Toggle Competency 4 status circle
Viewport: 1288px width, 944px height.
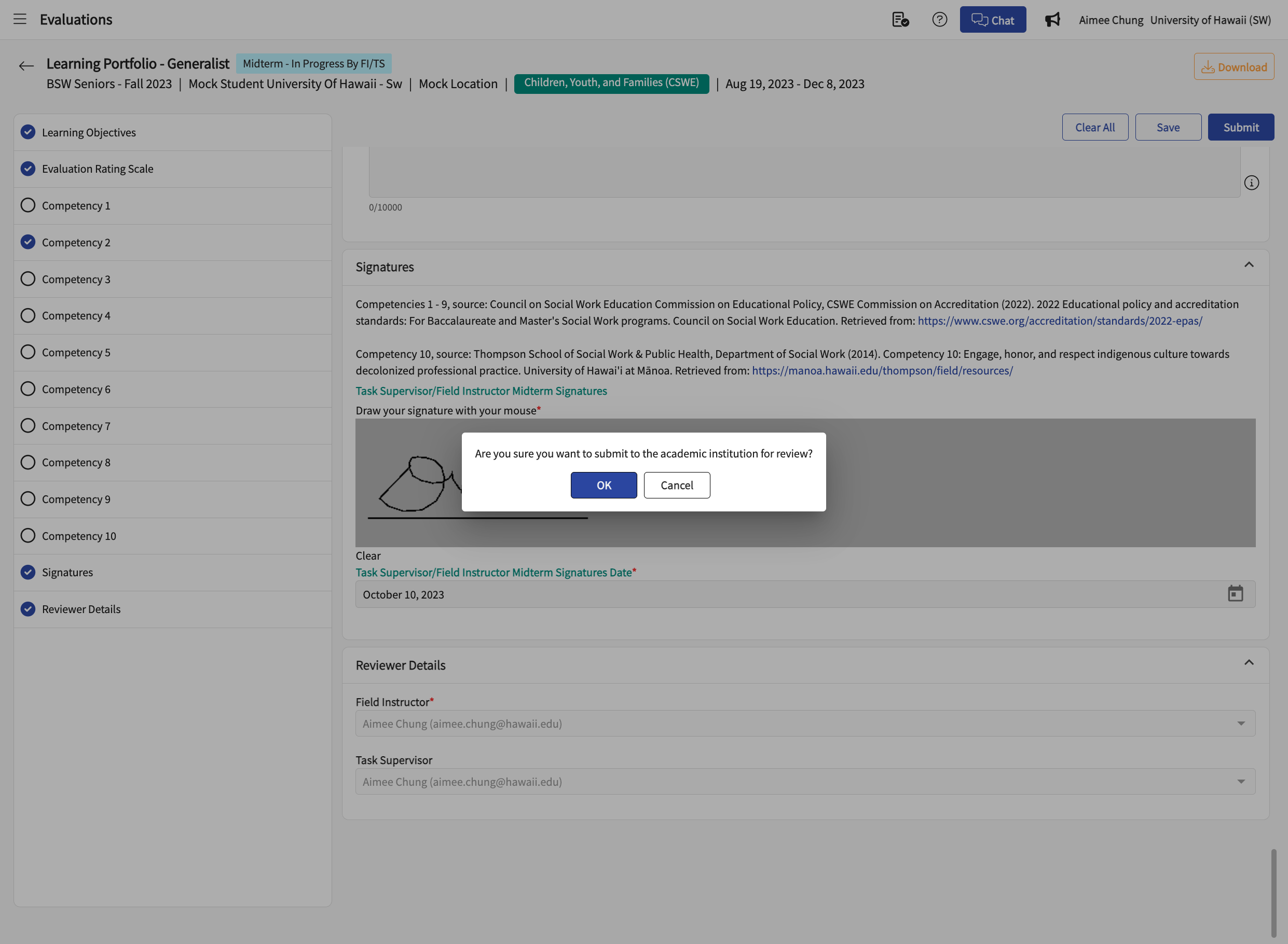(28, 315)
